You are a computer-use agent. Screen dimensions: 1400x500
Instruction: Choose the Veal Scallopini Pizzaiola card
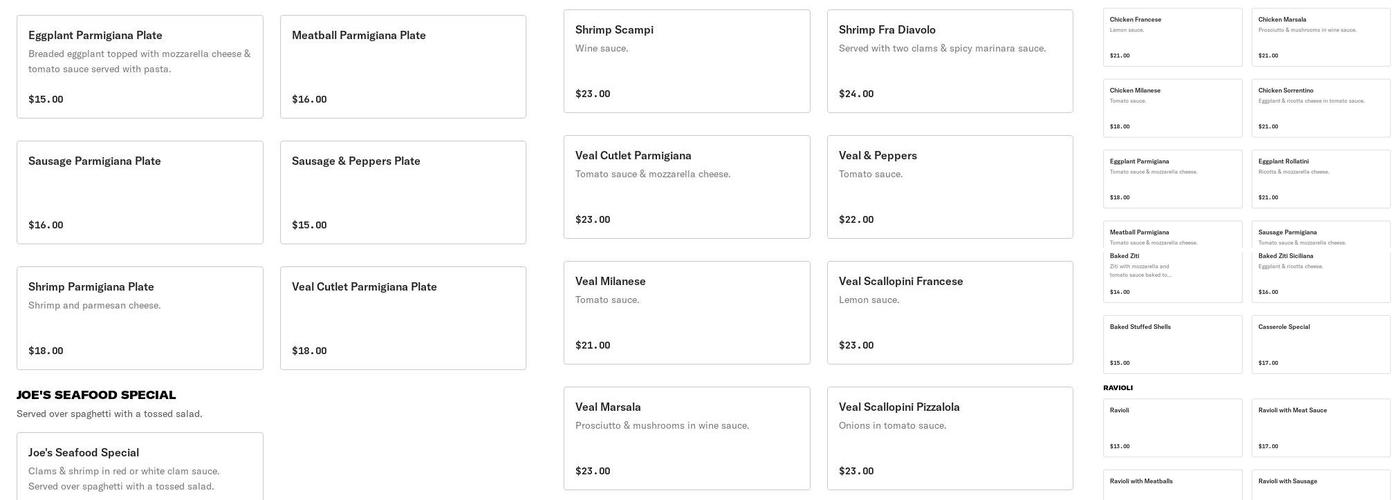[950, 438]
